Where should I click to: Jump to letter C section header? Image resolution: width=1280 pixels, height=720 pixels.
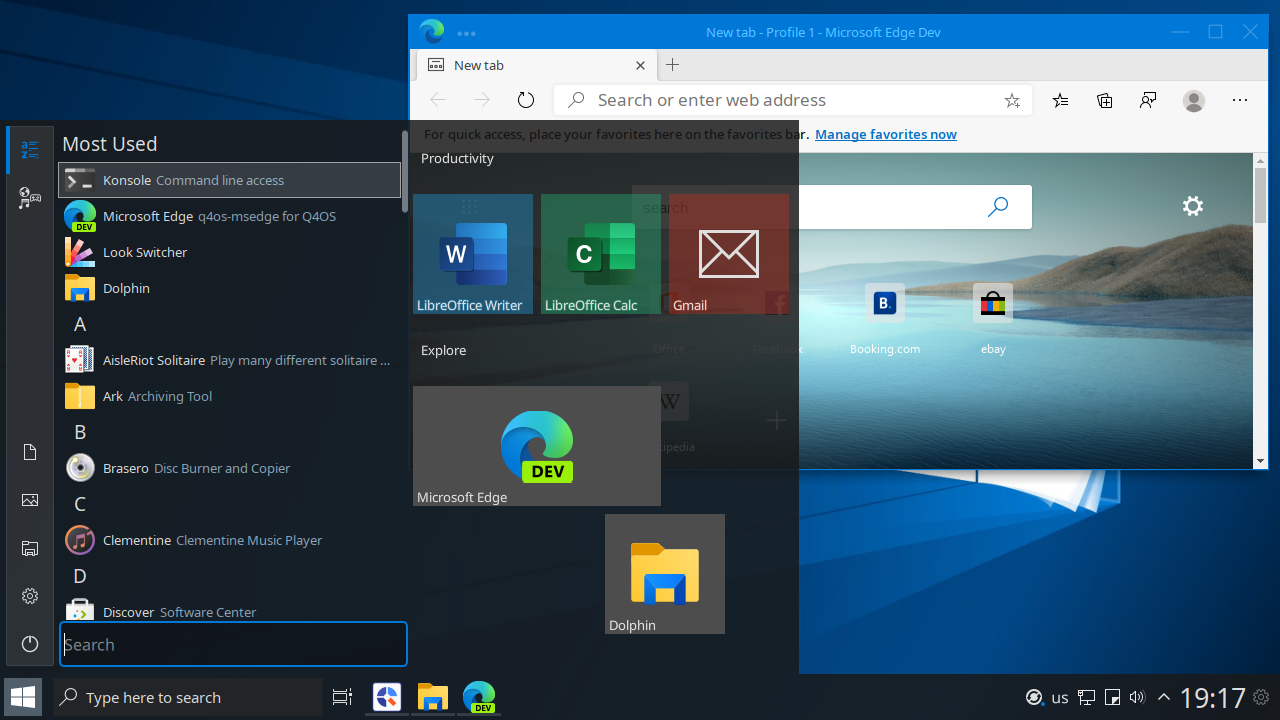80,504
